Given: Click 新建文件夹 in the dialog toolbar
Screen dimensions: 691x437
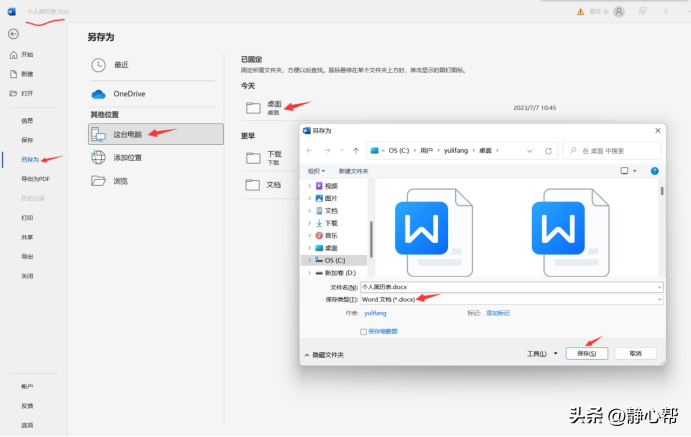Looking at the screenshot, I should point(353,171).
